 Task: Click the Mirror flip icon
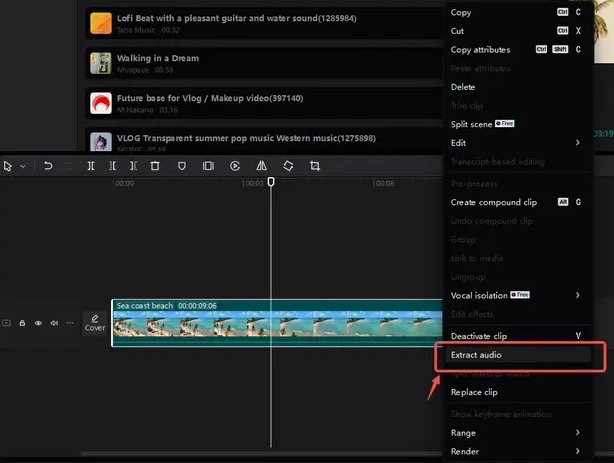point(261,166)
